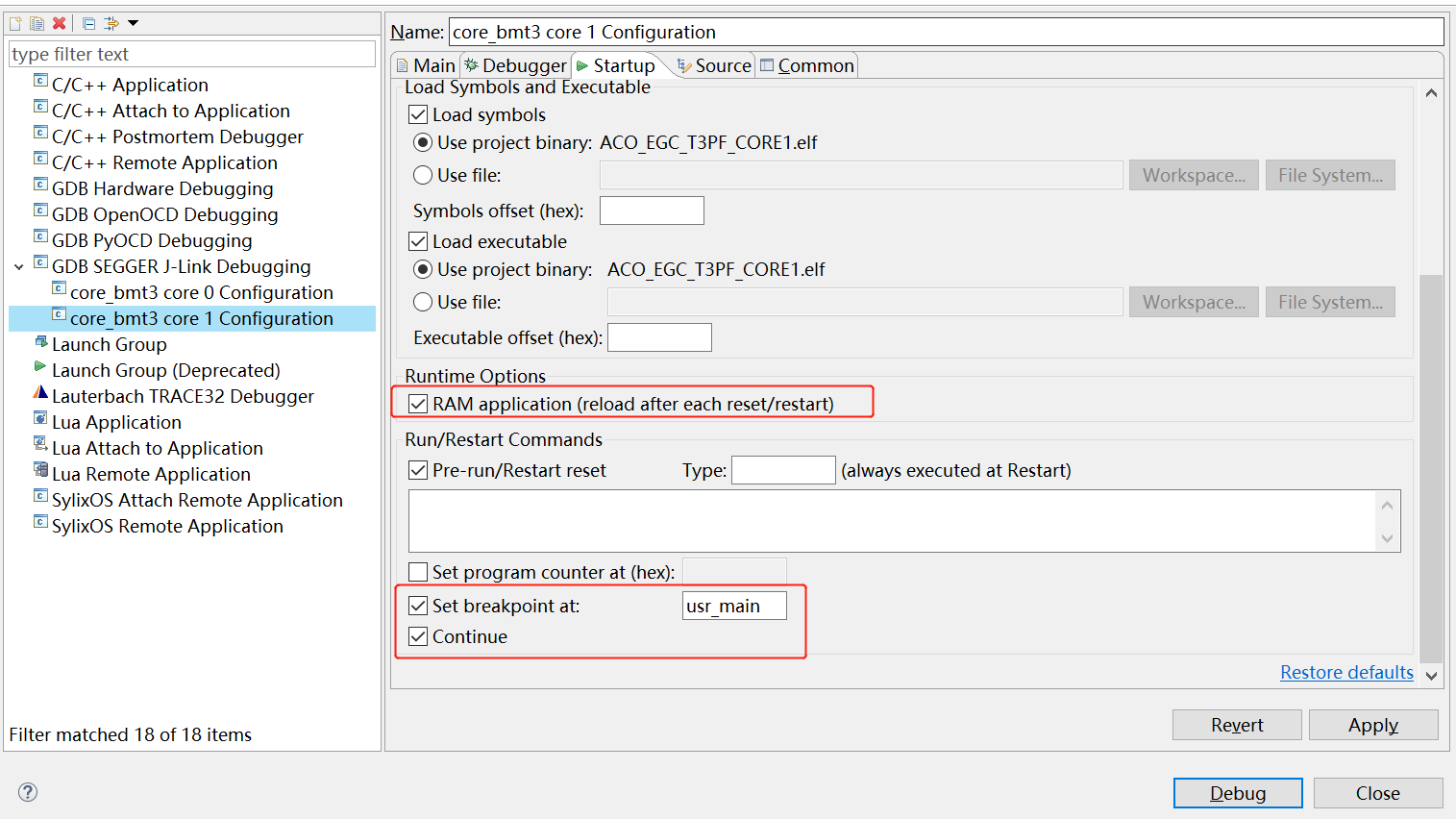The height and width of the screenshot is (819, 1456).
Task: Select the C/C++ Attach to Application icon
Action: [x=40, y=106]
